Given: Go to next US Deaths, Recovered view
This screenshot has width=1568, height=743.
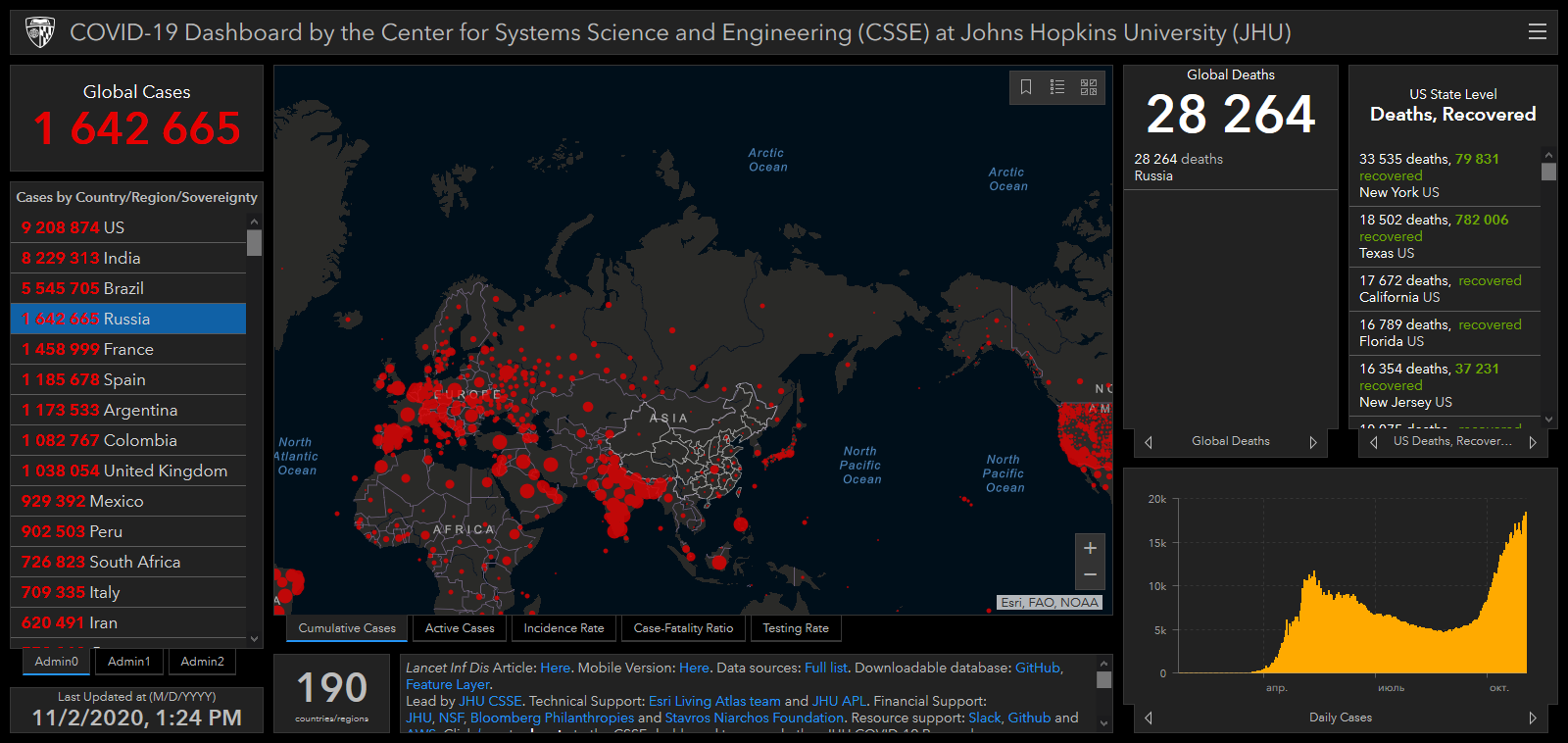Looking at the screenshot, I should [x=1532, y=442].
